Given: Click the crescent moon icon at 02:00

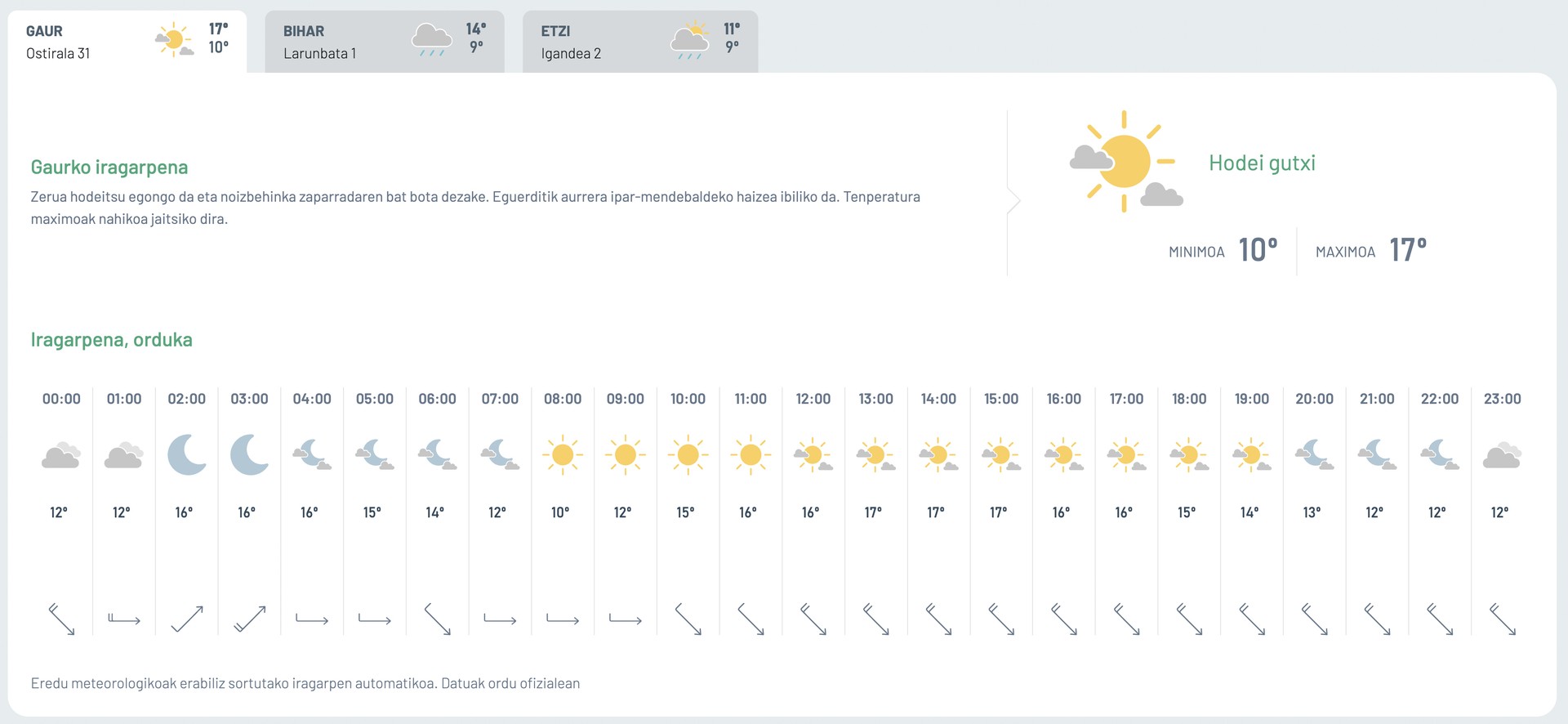Looking at the screenshot, I should coord(187,454).
